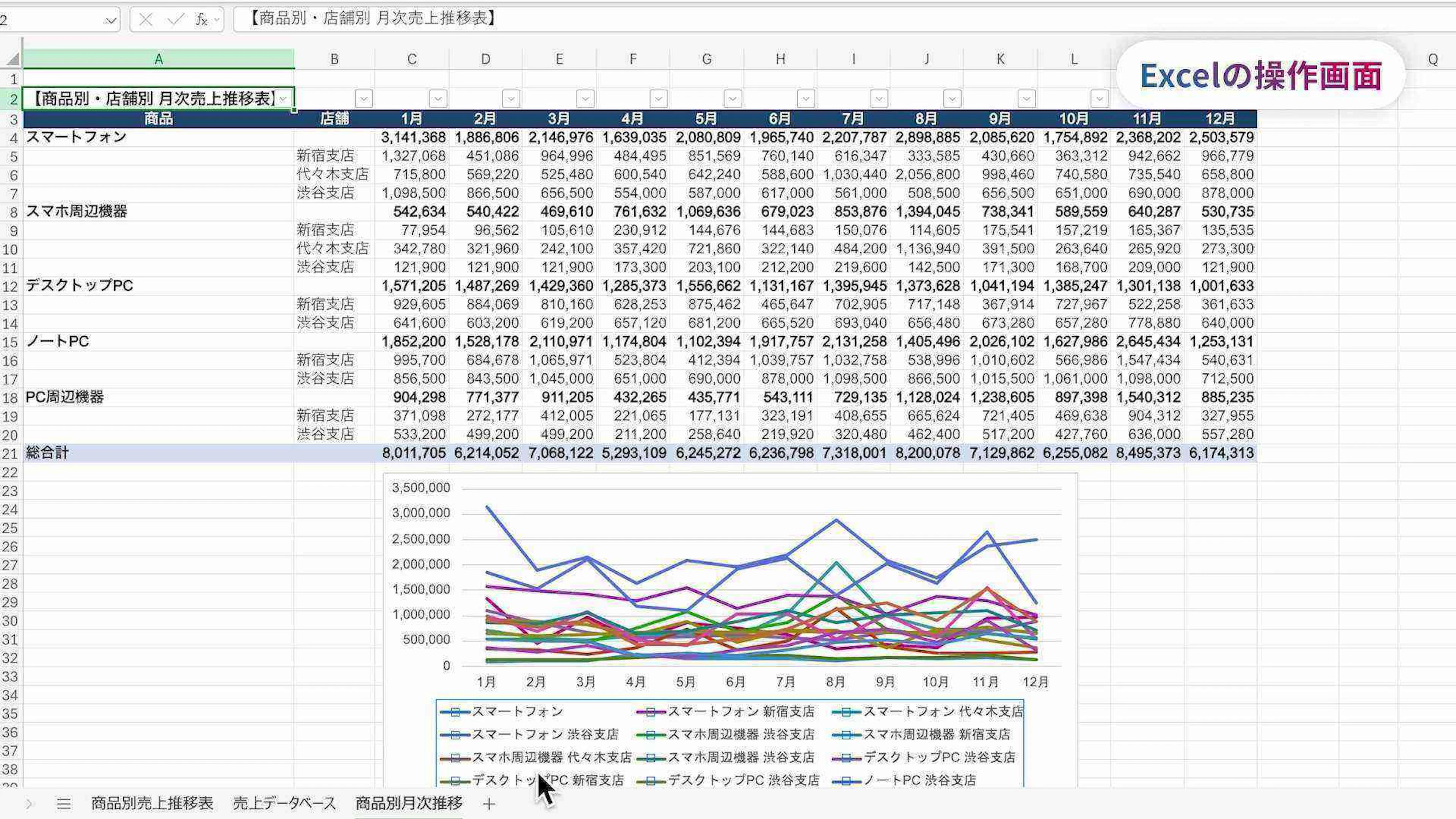Image resolution: width=1456 pixels, height=819 pixels.
Task: Select column A header
Action: (158, 60)
